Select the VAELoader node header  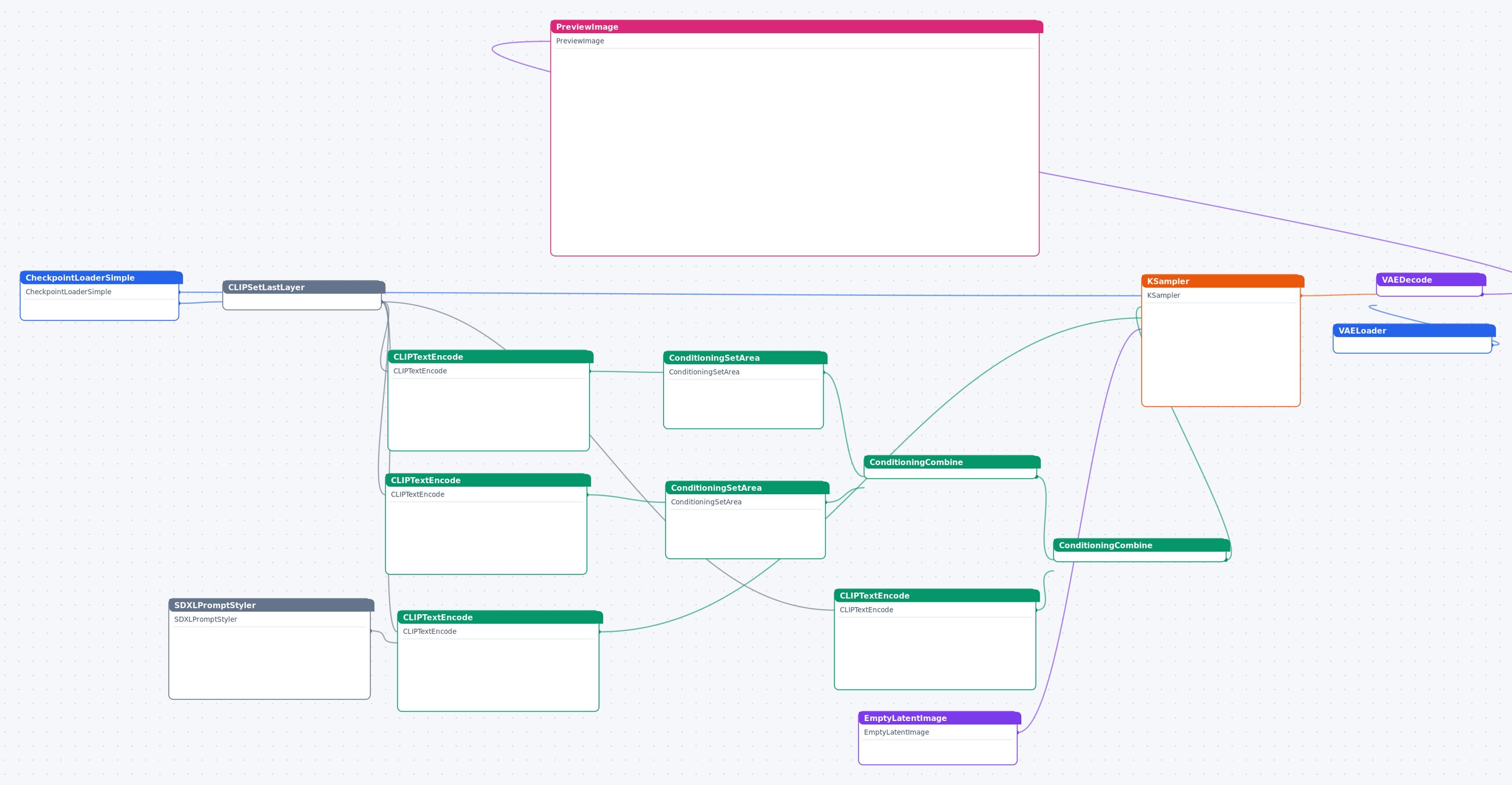point(1413,330)
